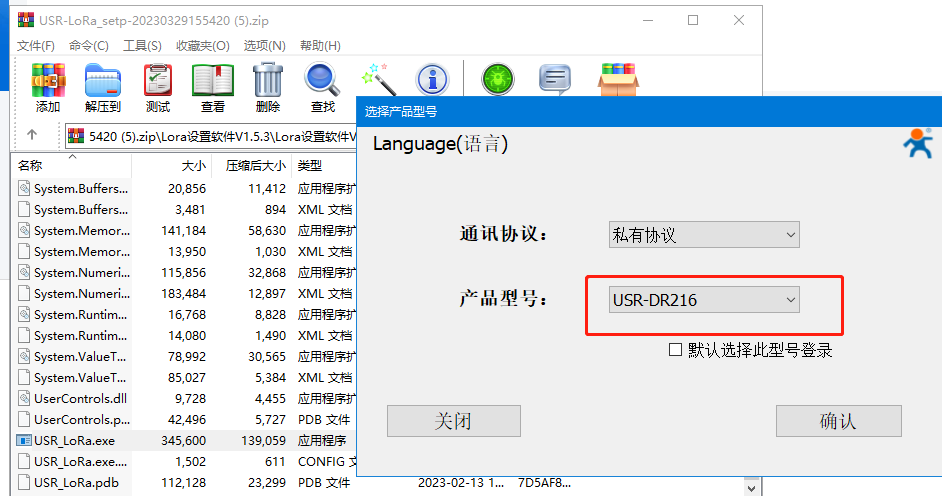942x496 pixels.
Task: Open the 工具(S) menu
Action: (x=142, y=46)
